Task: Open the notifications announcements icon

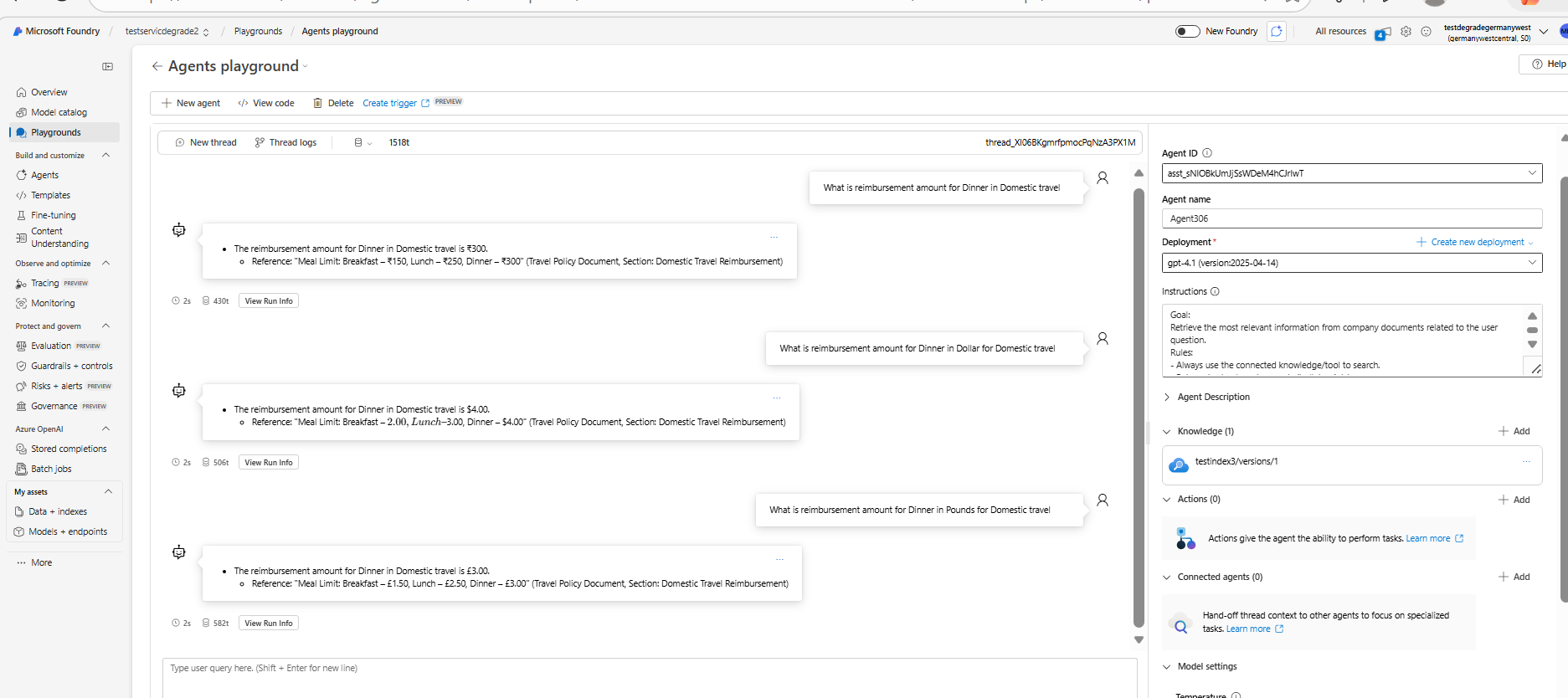Action: [1382, 33]
